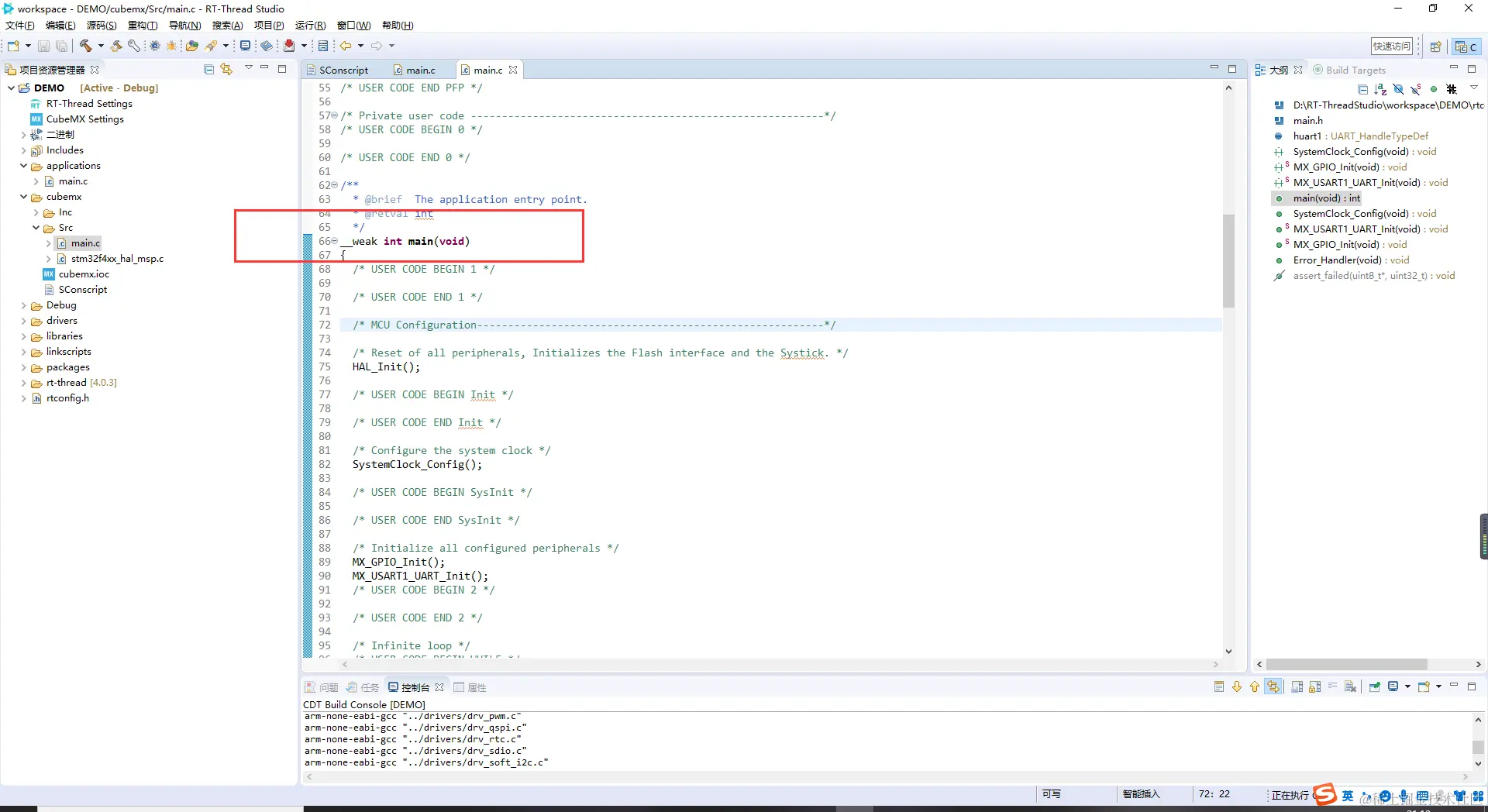Collapse the applications folder
This screenshot has width=1488, height=812.
(x=23, y=166)
